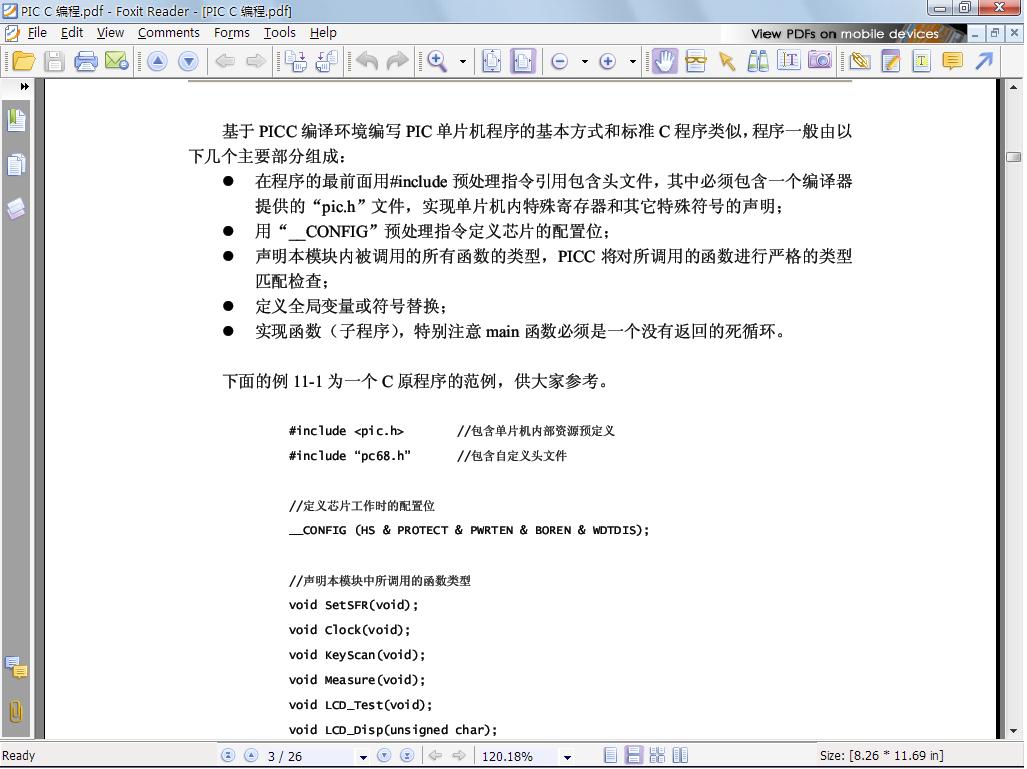Click the Redo arrow in the toolbar
The image size is (1027, 769).
pos(397,61)
